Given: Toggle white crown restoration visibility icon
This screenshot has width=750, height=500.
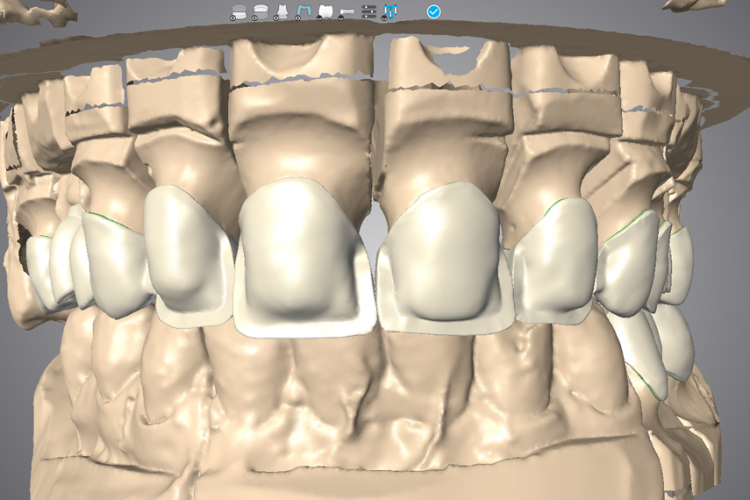Looking at the screenshot, I should click(x=325, y=11).
